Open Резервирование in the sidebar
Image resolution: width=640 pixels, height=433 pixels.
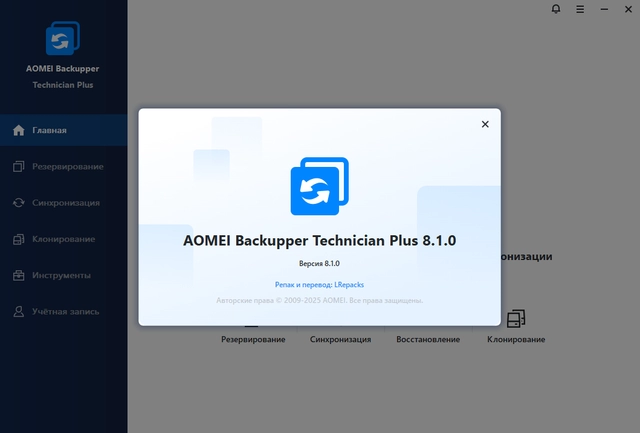64,167
